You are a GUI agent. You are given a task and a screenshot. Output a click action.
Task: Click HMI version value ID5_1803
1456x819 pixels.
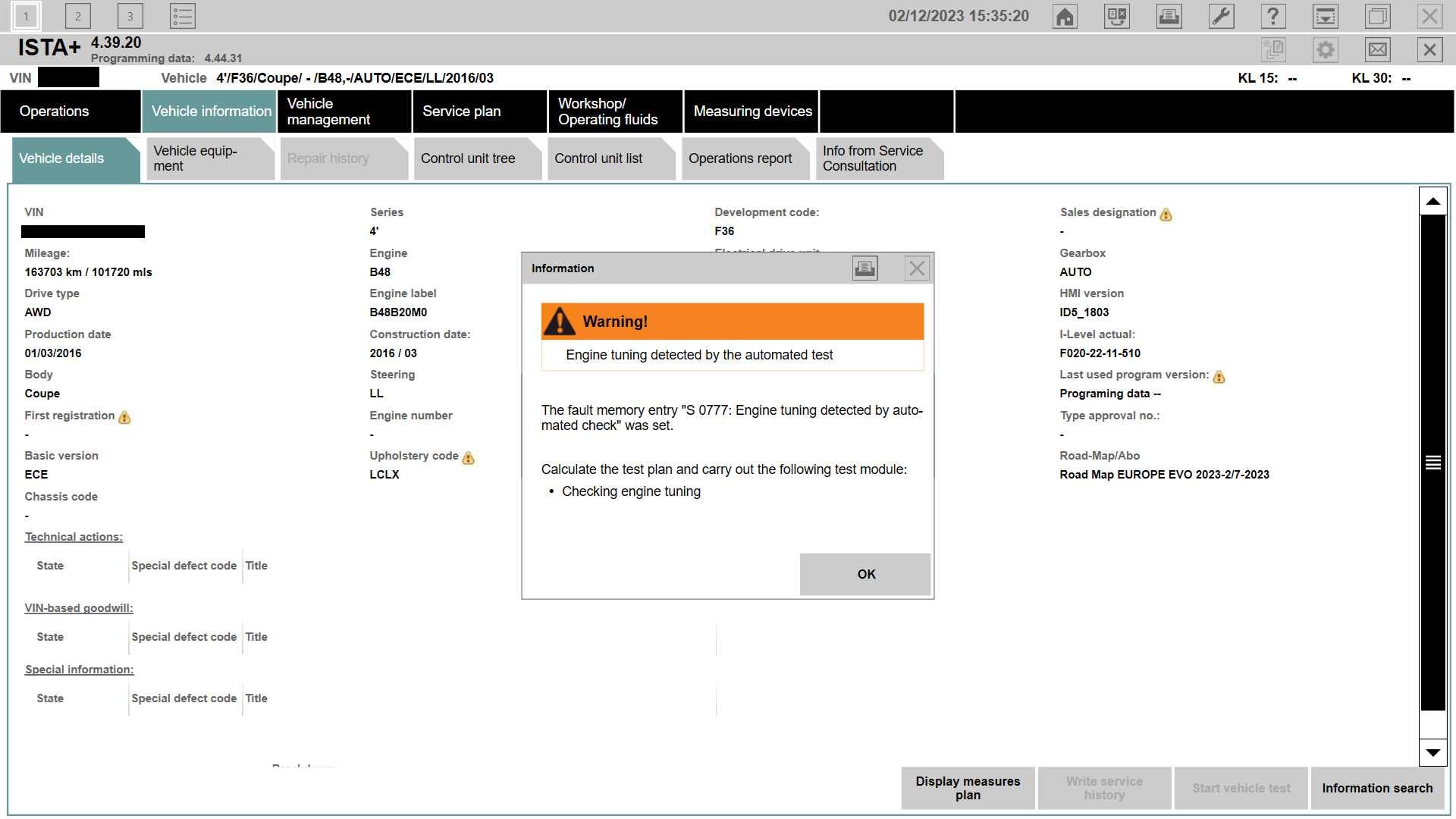[1084, 312]
